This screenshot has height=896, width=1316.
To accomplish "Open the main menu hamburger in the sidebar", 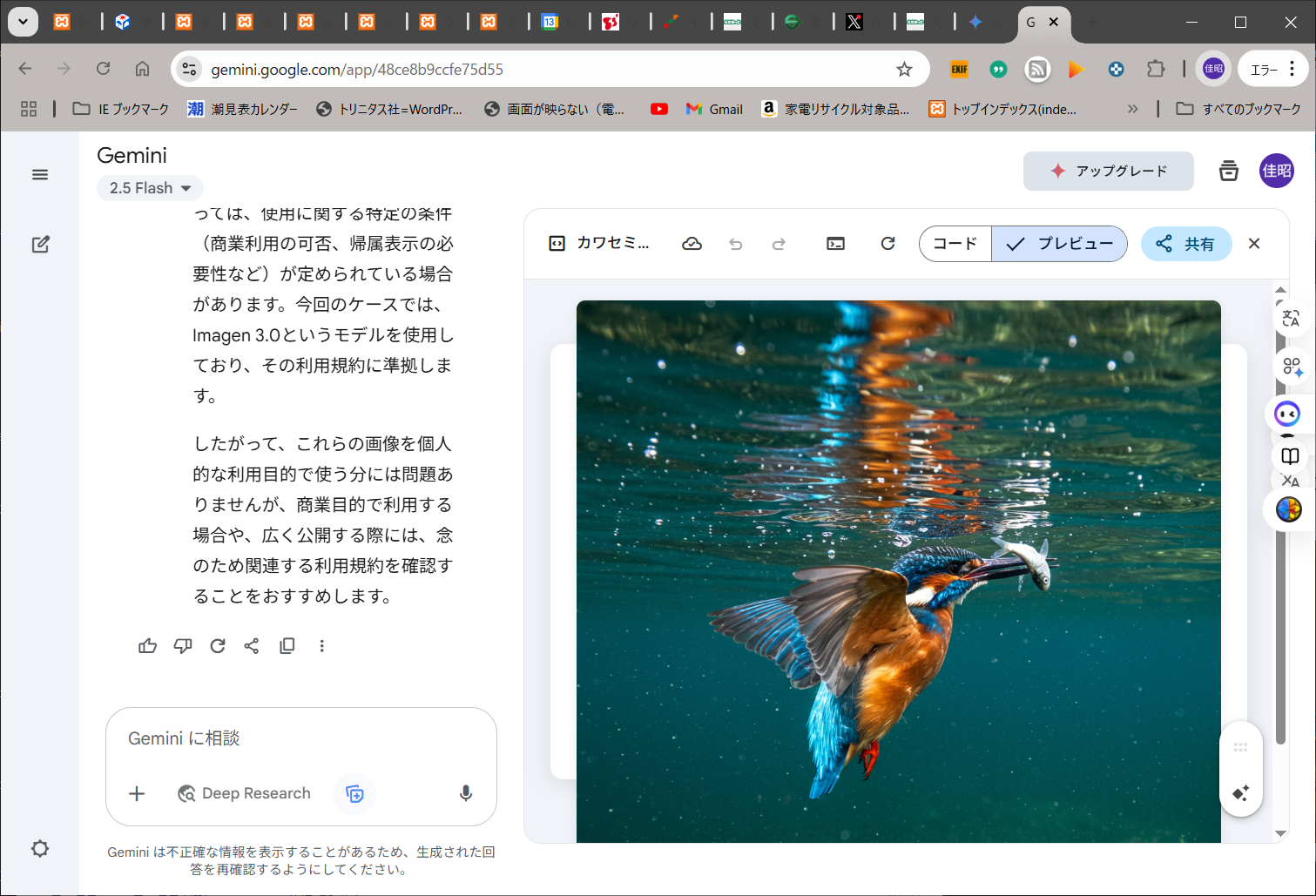I will coord(40,175).
